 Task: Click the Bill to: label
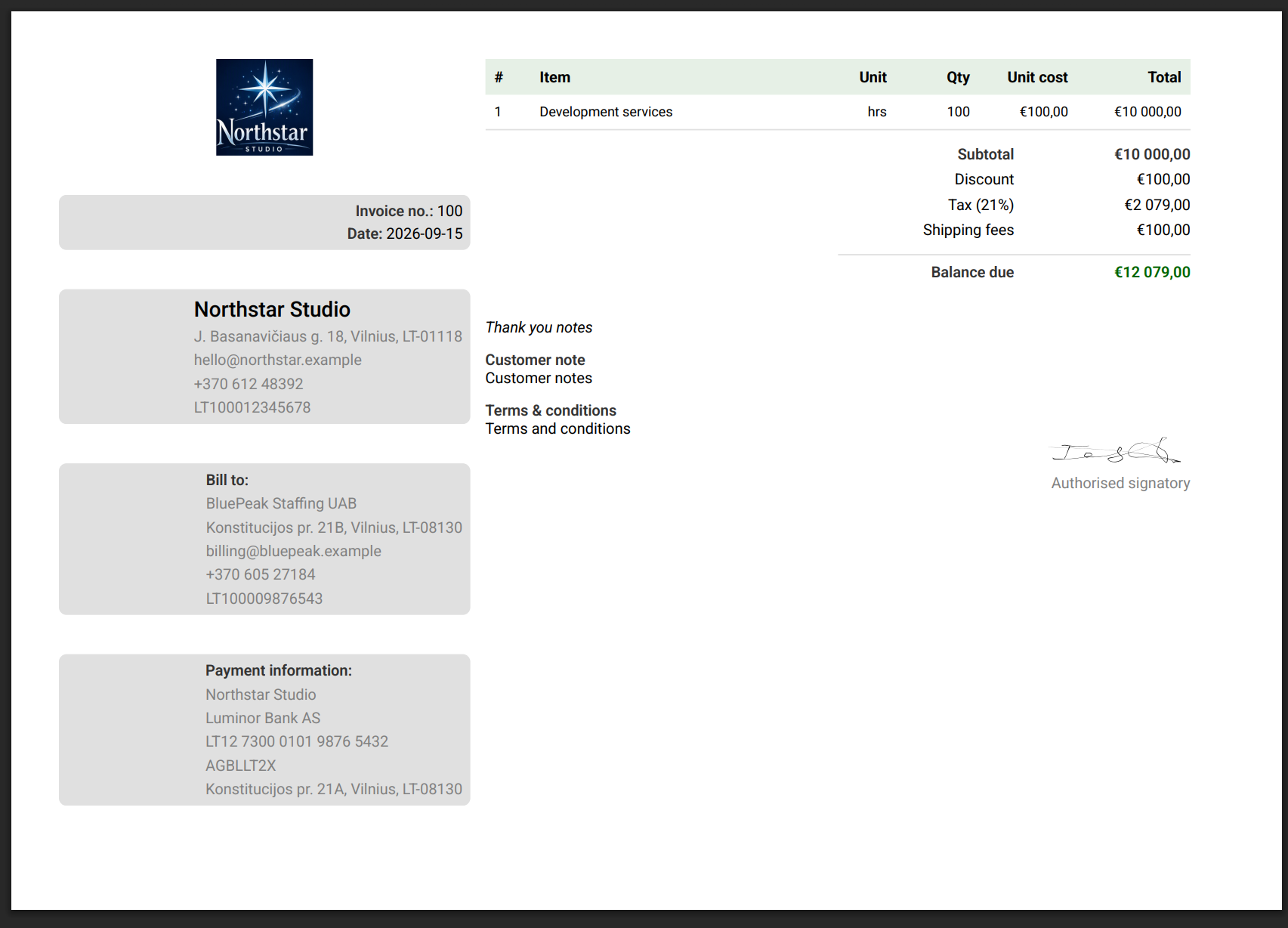coord(227,480)
